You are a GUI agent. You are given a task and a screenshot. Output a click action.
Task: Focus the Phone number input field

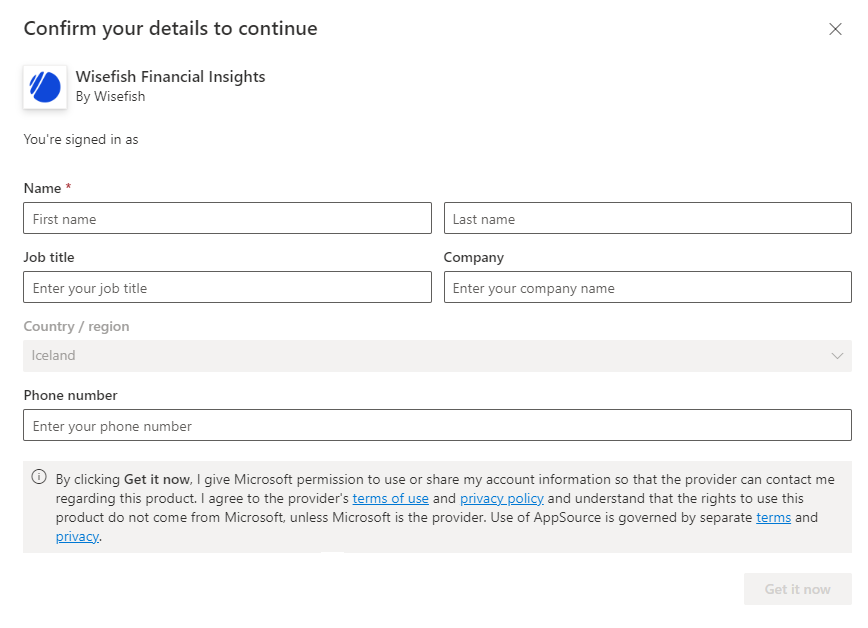[437, 426]
